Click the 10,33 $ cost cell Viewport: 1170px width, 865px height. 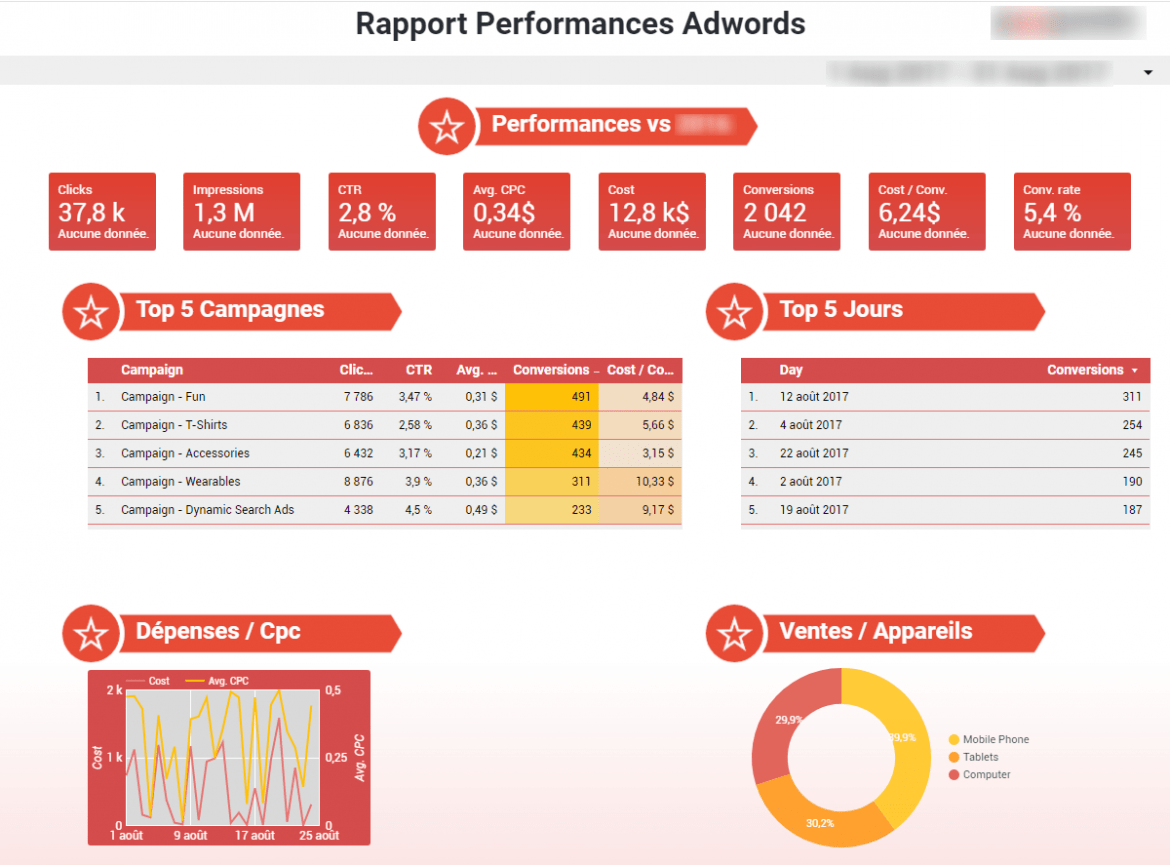640,482
